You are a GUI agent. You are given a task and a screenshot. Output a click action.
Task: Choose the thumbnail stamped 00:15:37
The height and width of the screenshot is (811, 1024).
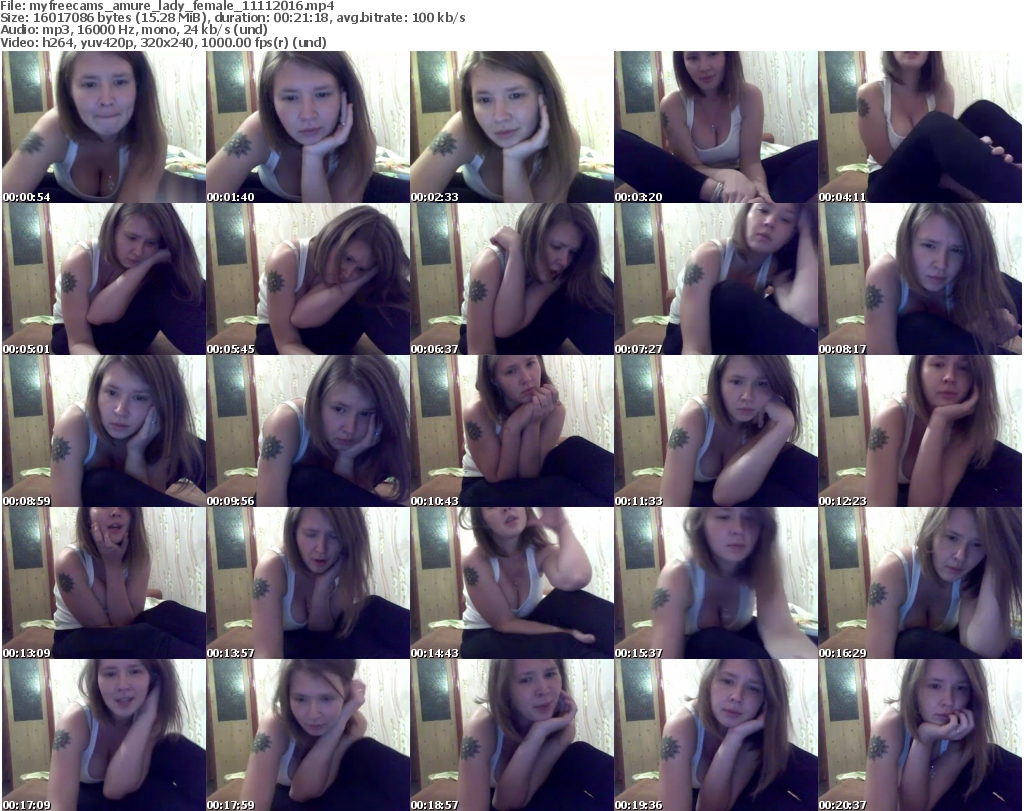click(x=715, y=583)
